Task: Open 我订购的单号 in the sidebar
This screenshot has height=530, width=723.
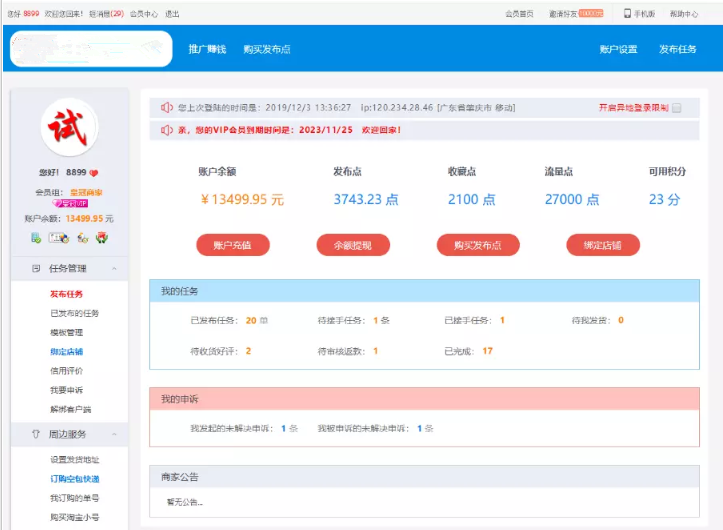Action: (x=75, y=498)
